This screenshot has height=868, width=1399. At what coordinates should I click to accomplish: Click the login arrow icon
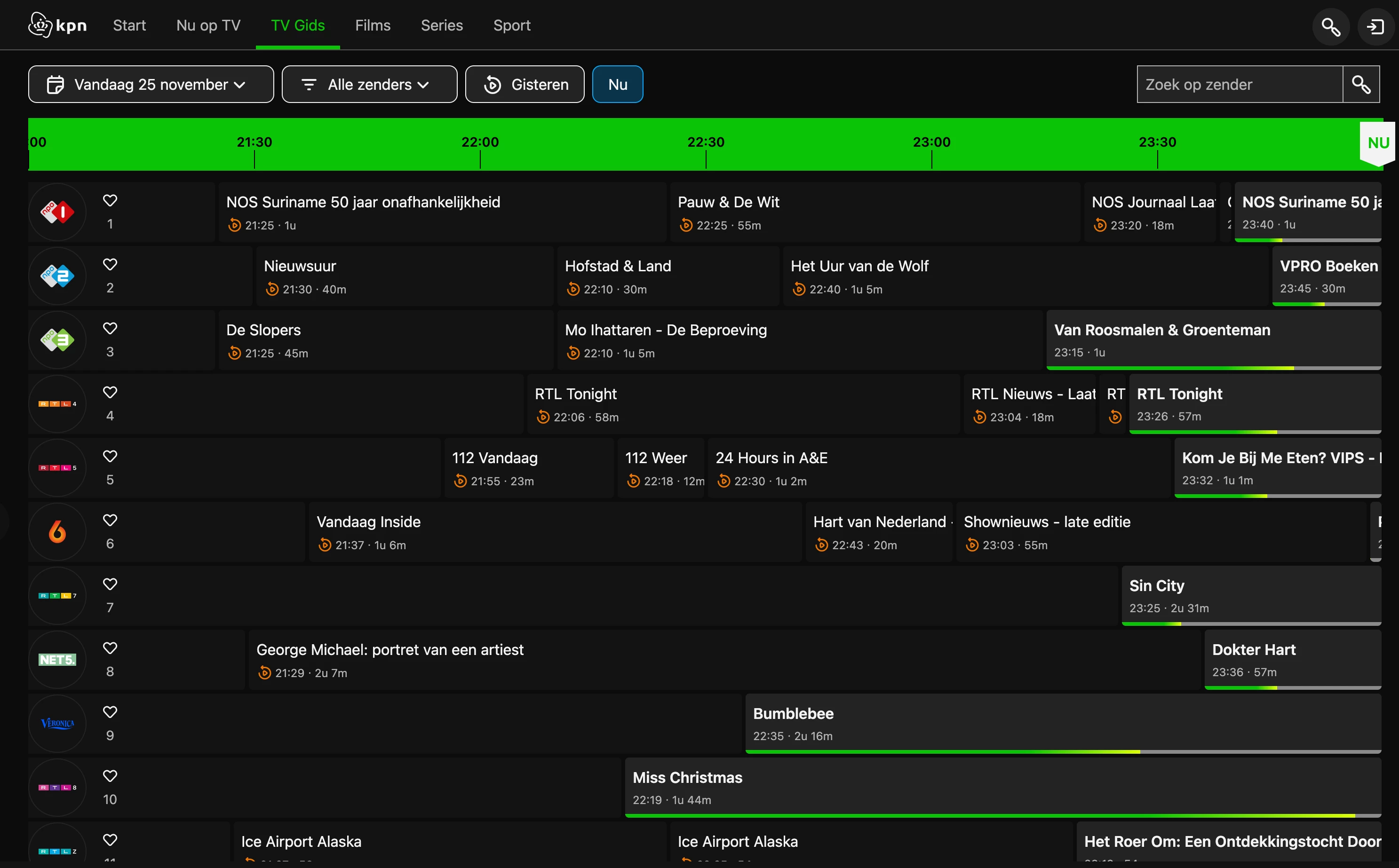coord(1376,26)
